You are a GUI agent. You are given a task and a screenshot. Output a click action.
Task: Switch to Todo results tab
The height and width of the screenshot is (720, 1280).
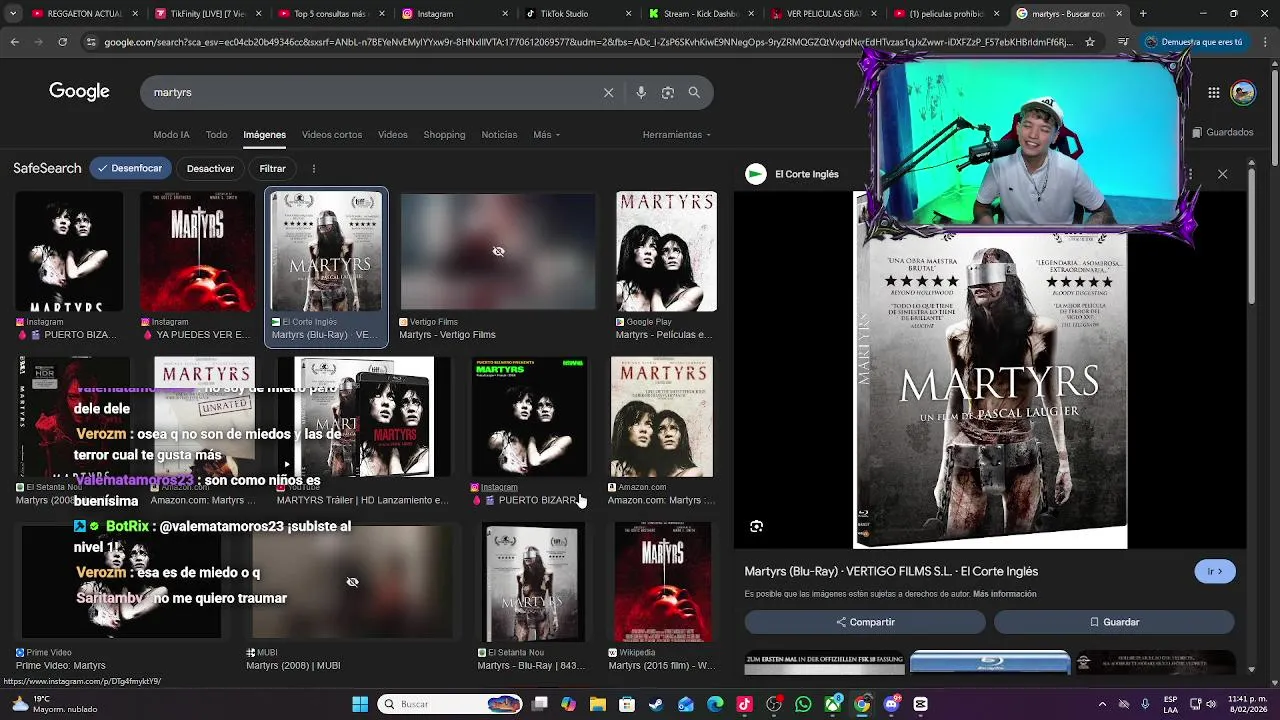tap(216, 135)
